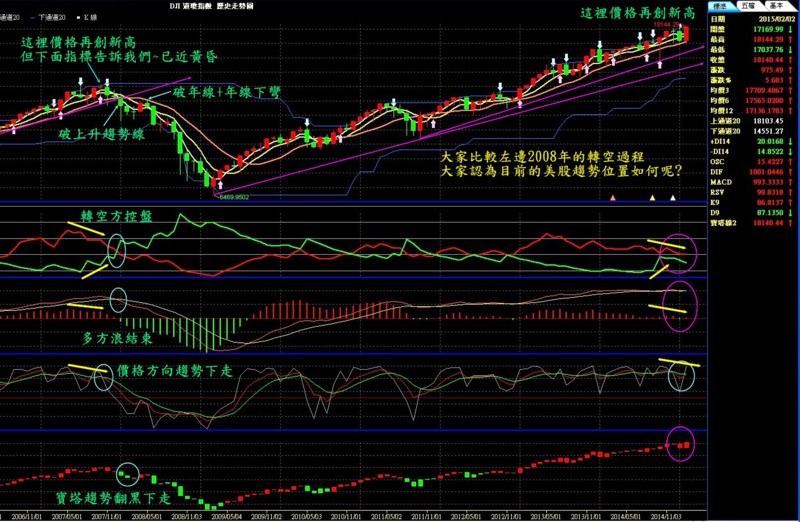
Task: Open the 五檔 tab
Action: tap(751, 5)
